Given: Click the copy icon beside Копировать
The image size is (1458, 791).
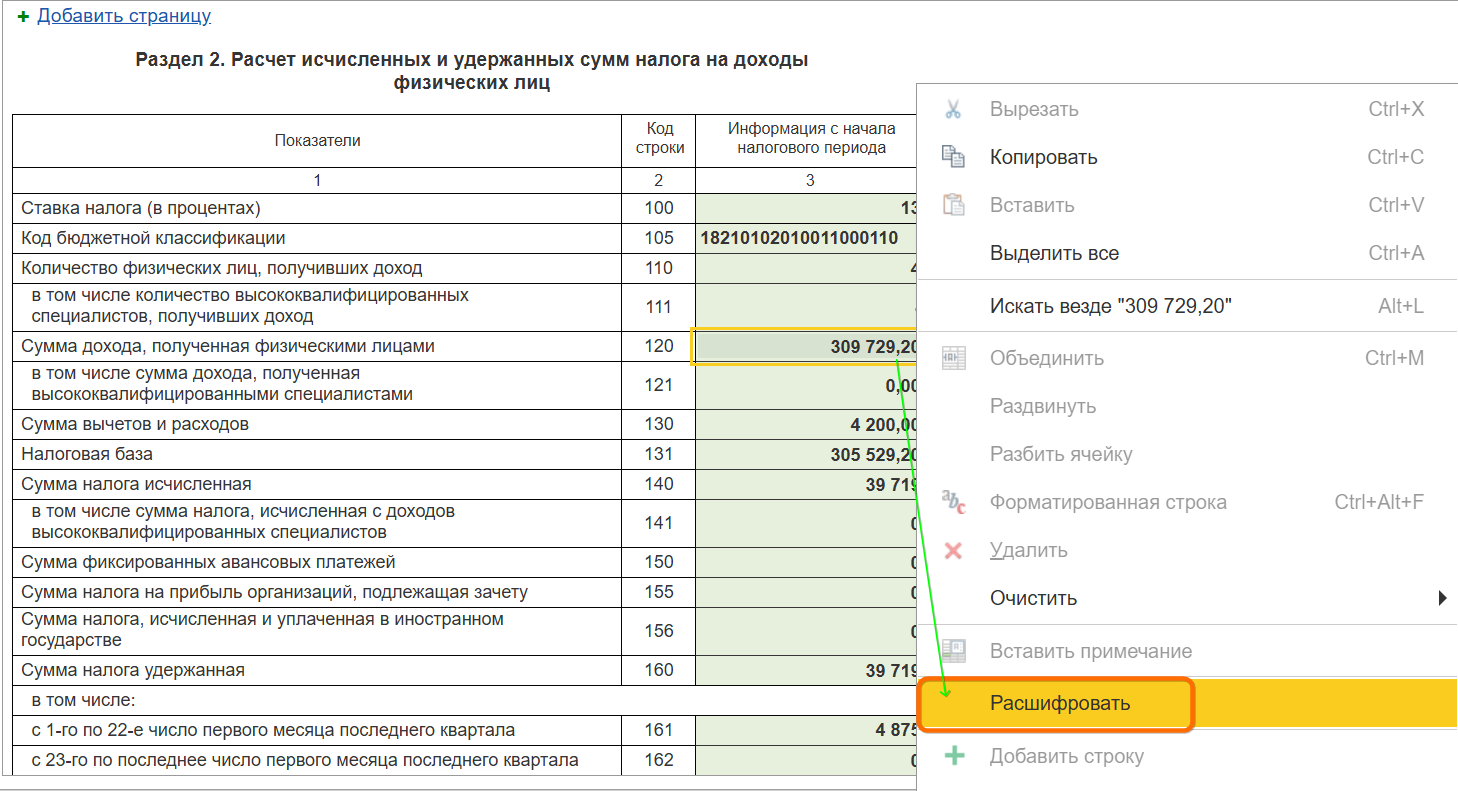Looking at the screenshot, I should point(953,157).
